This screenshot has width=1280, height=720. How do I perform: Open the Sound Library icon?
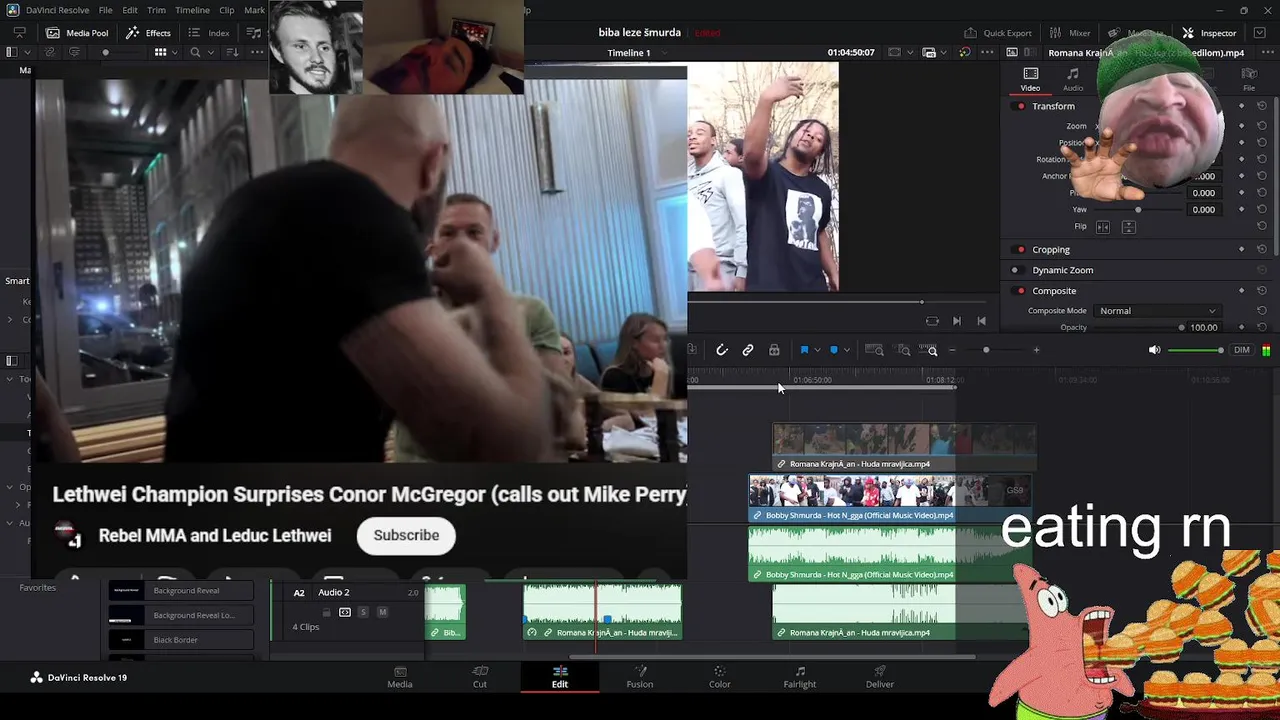254,33
